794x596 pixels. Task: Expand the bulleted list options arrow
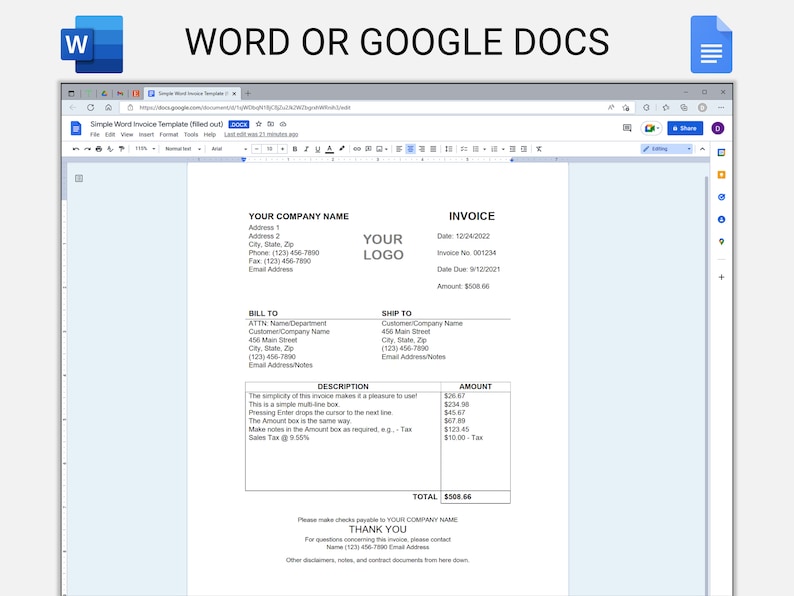point(485,149)
